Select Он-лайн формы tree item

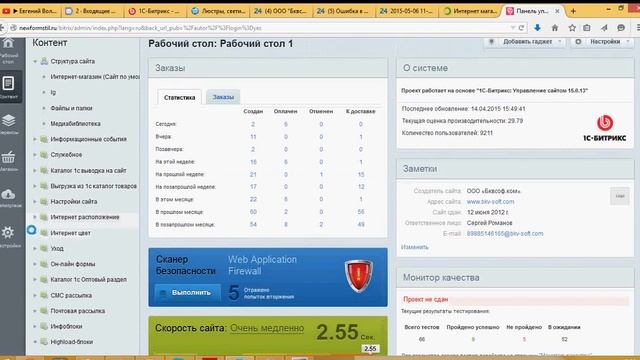click(x=73, y=264)
